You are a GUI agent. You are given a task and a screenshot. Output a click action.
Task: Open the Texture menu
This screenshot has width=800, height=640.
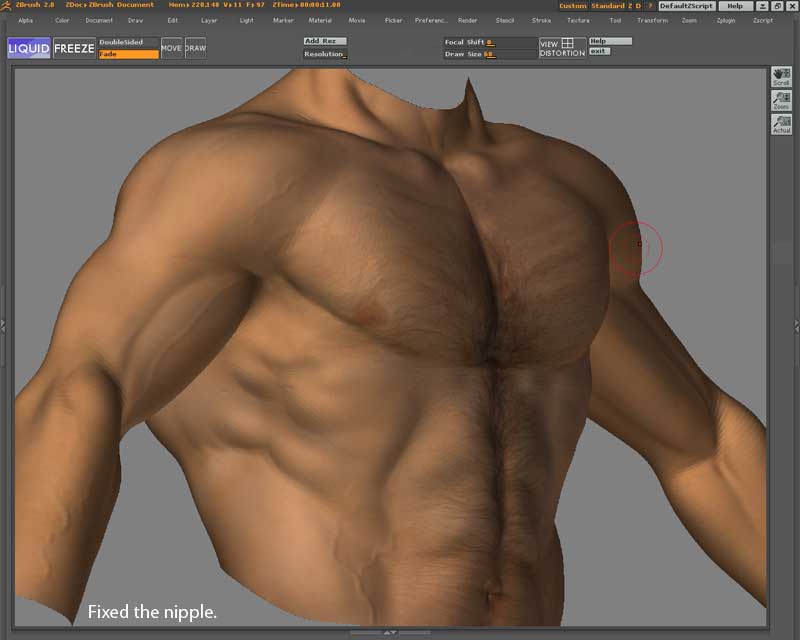coord(579,20)
